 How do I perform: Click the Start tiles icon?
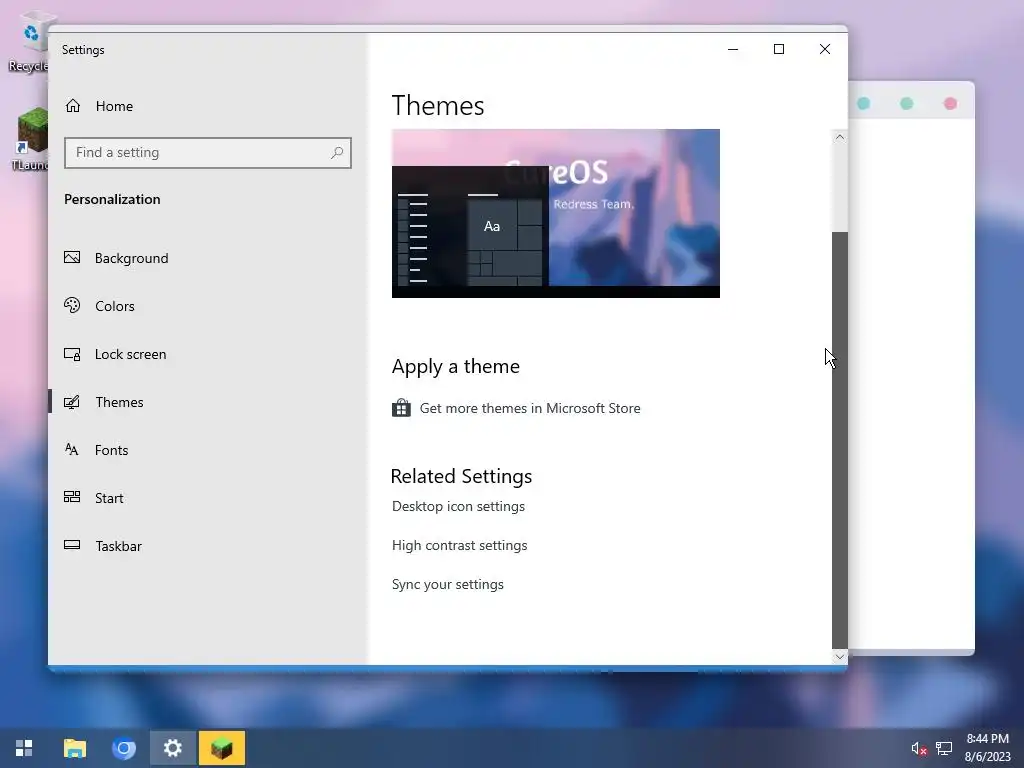(72, 497)
